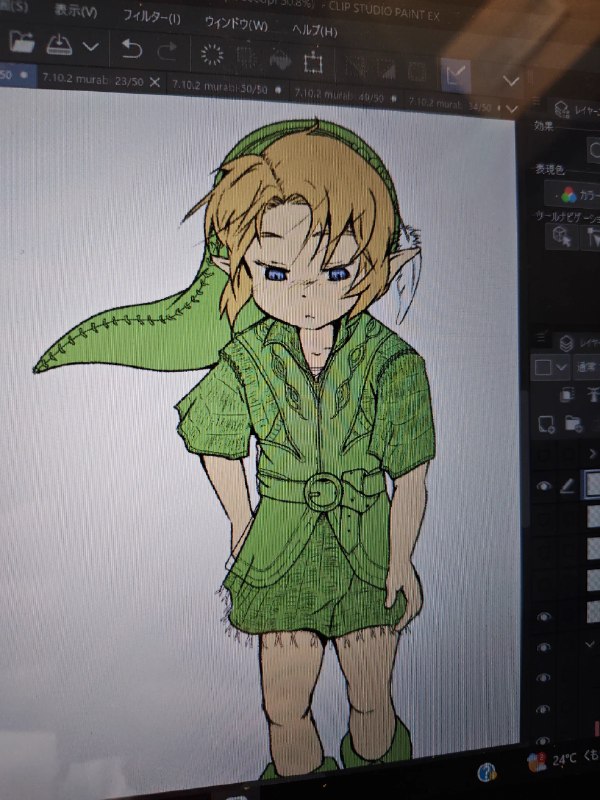
Task: Toggle the Show Selection Border icon
Action: [x=417, y=71]
